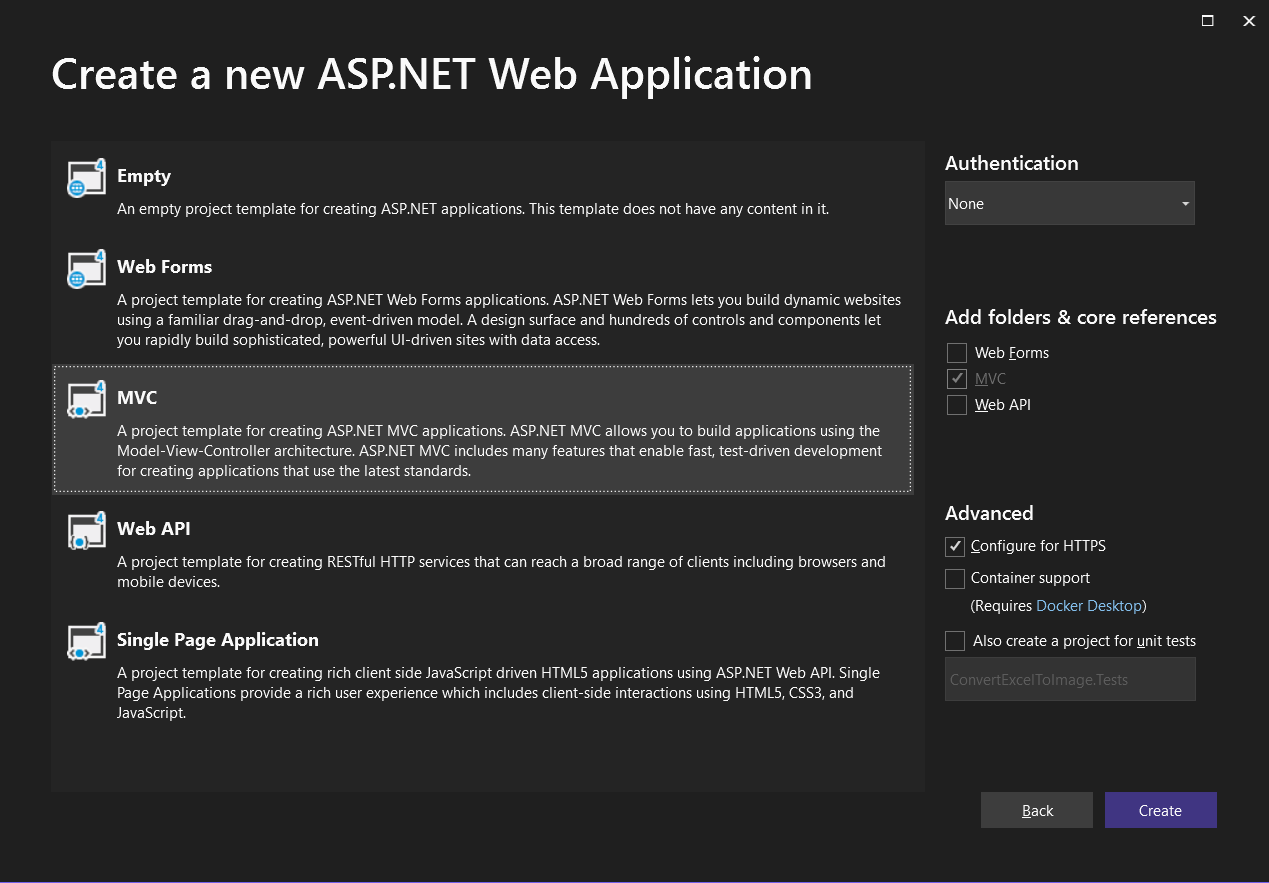Enable Container support checkbox

pyautogui.click(x=955, y=579)
